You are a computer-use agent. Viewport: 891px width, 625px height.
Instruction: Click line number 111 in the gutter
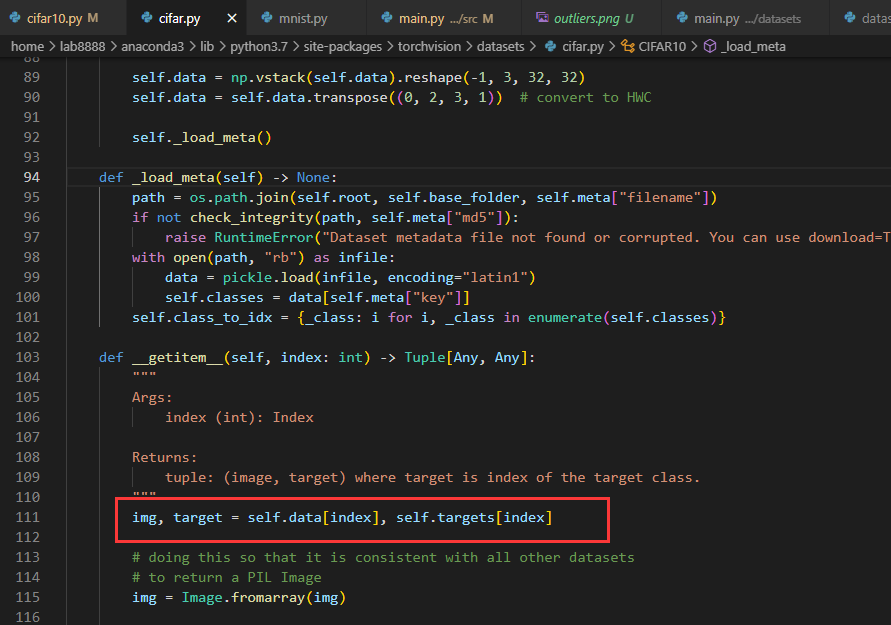click(29, 517)
